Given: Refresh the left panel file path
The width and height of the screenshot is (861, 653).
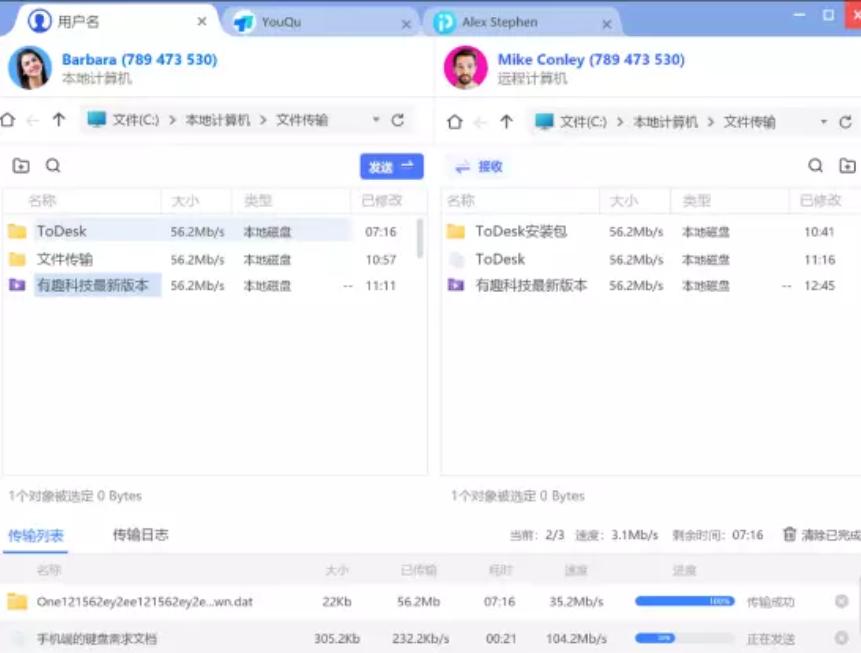Looking at the screenshot, I should click(398, 119).
